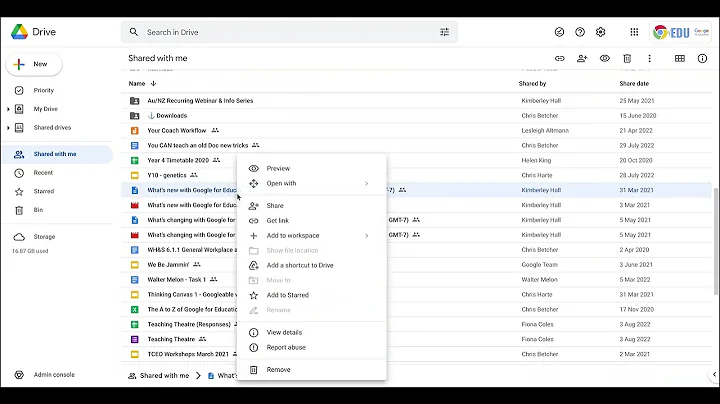The height and width of the screenshot is (404, 720).
Task: Choose Remove in the context menu
Action: coord(311,370)
